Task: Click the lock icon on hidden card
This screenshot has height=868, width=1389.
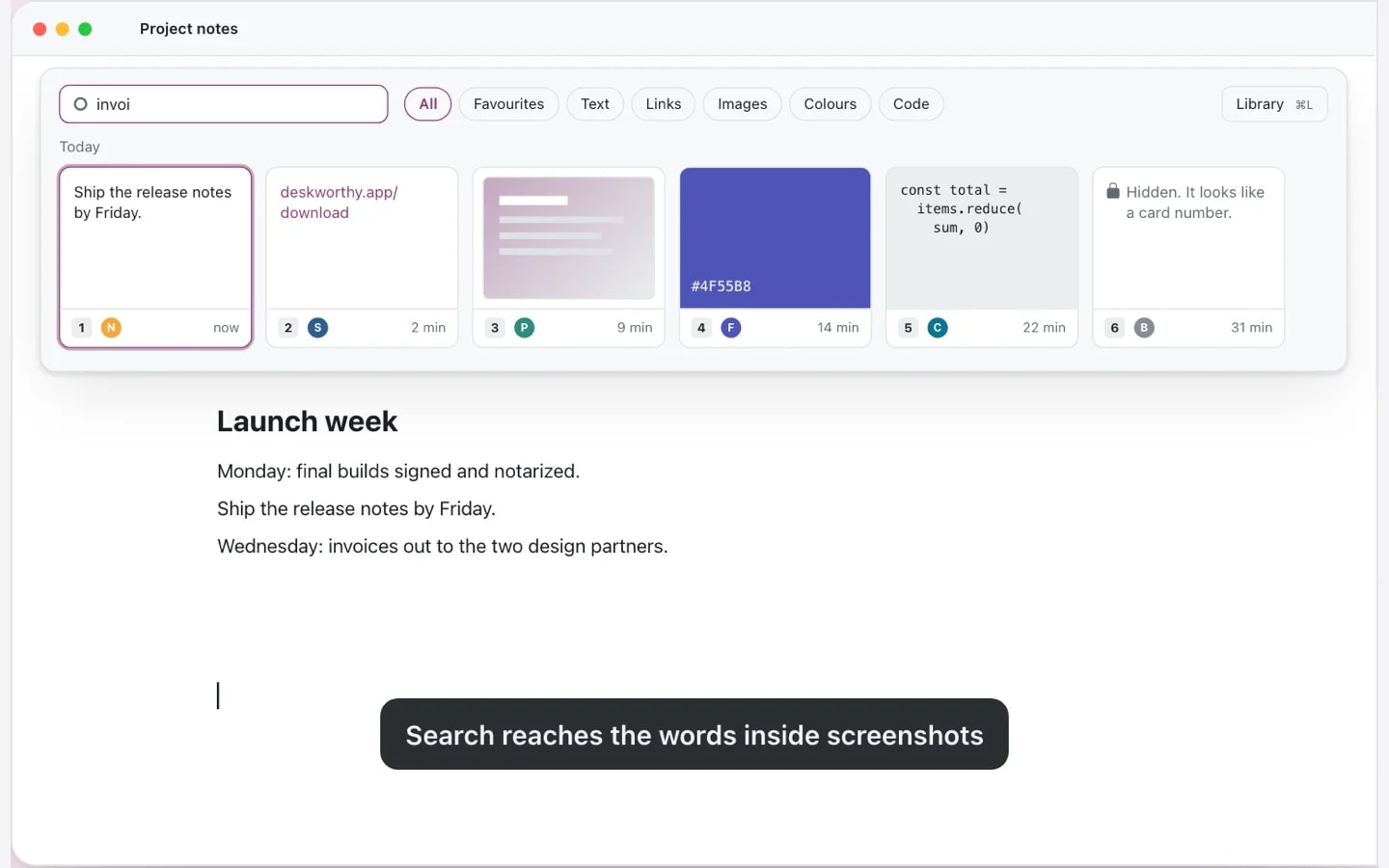Action: 1113,191
